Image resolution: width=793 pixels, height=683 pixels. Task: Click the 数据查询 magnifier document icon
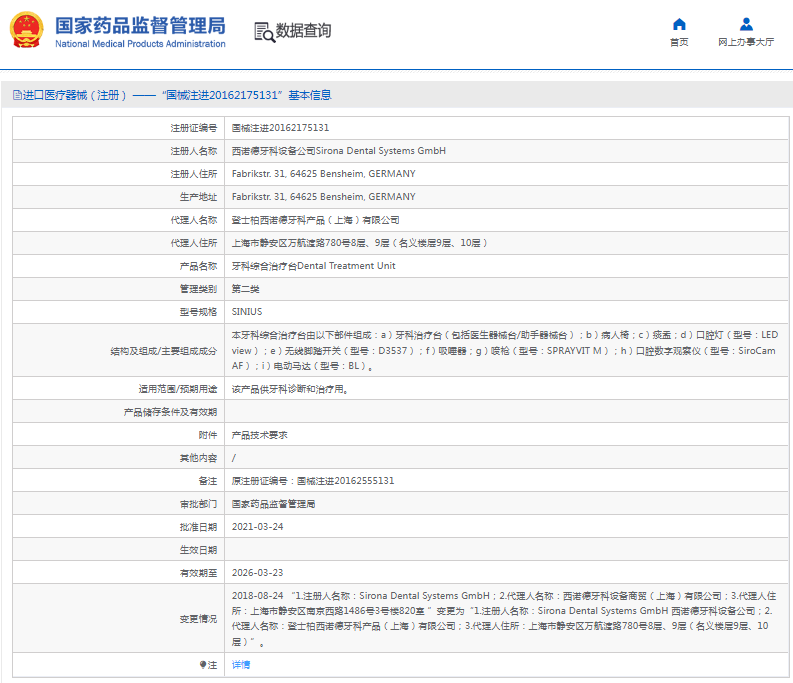(264, 32)
